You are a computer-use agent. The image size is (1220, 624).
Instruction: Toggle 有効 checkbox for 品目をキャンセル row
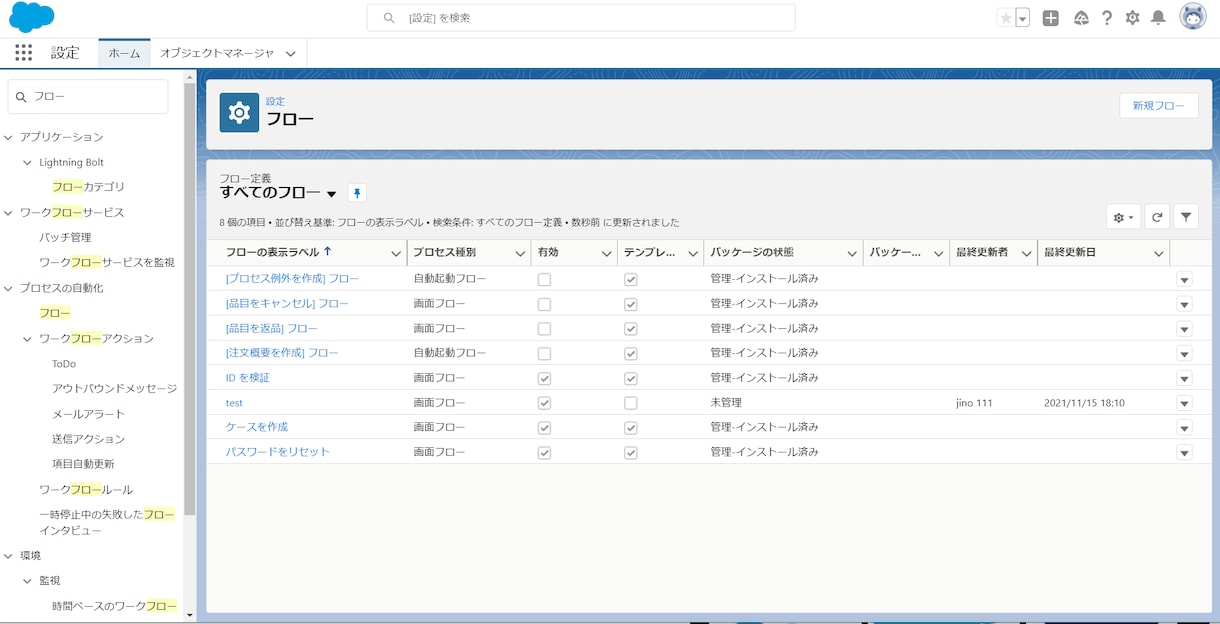tap(544, 304)
